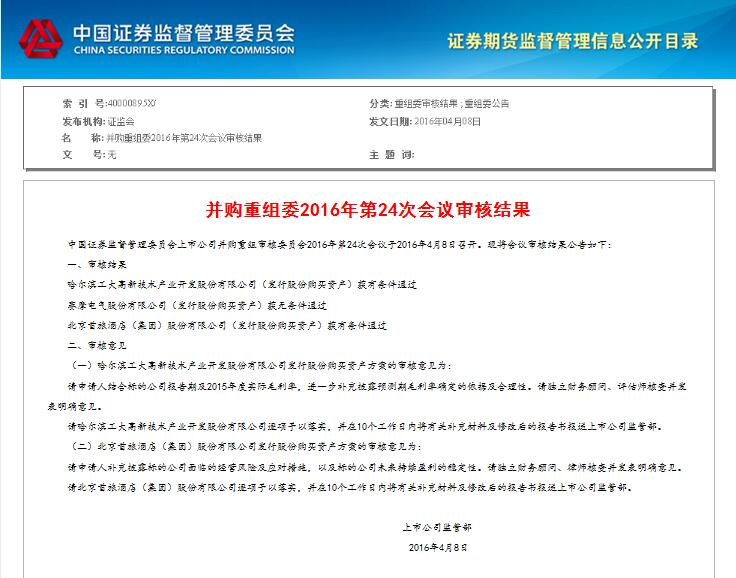Click the category value 重组委审核结果 ; 重组委公告
This screenshot has width=736, height=578.
tap(452, 103)
